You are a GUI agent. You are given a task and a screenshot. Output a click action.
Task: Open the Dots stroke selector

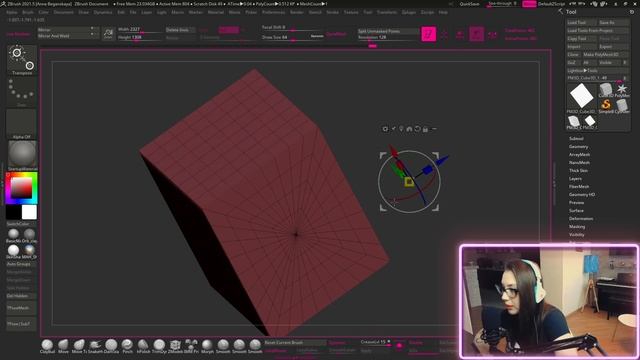pyautogui.click(x=21, y=92)
